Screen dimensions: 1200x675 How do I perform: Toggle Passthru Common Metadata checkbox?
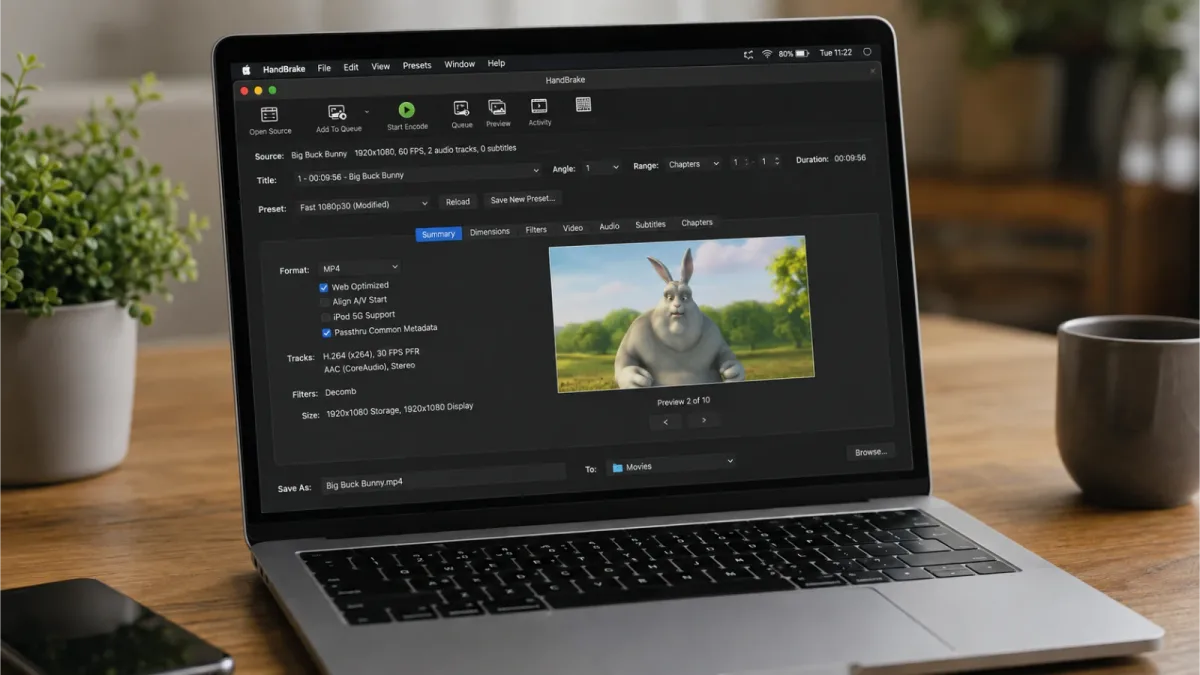click(326, 332)
